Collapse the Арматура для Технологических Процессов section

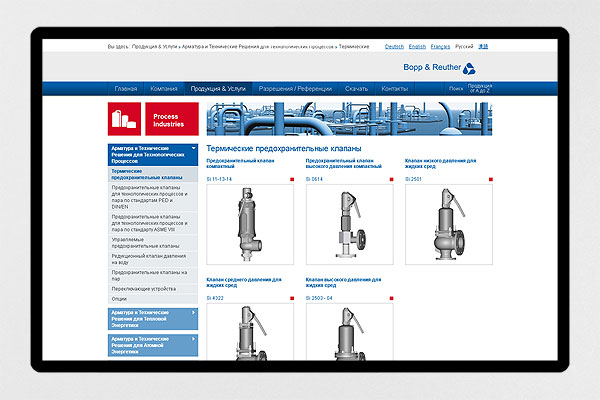click(x=192, y=152)
